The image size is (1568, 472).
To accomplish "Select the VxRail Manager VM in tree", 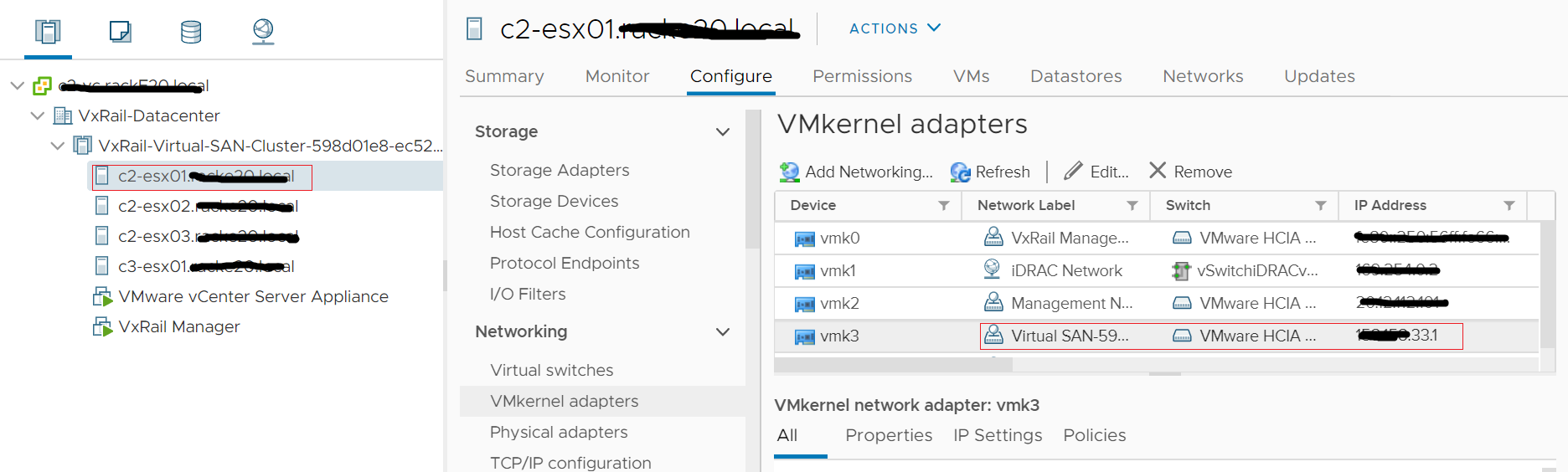I will (x=178, y=326).
